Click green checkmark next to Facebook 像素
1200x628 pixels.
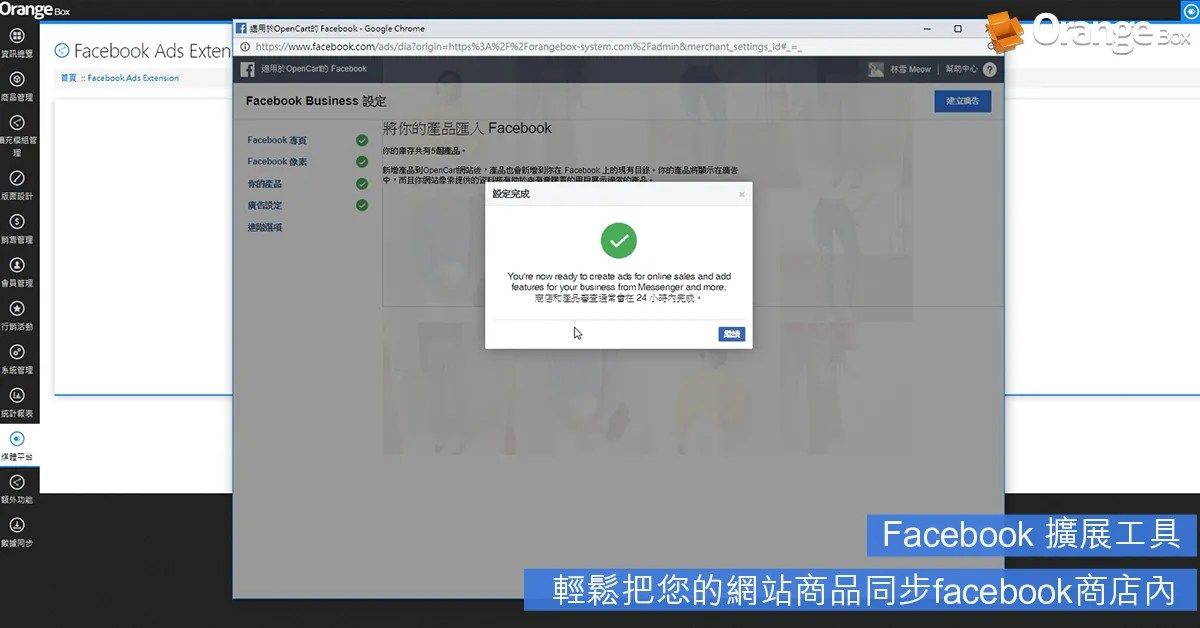(x=362, y=162)
